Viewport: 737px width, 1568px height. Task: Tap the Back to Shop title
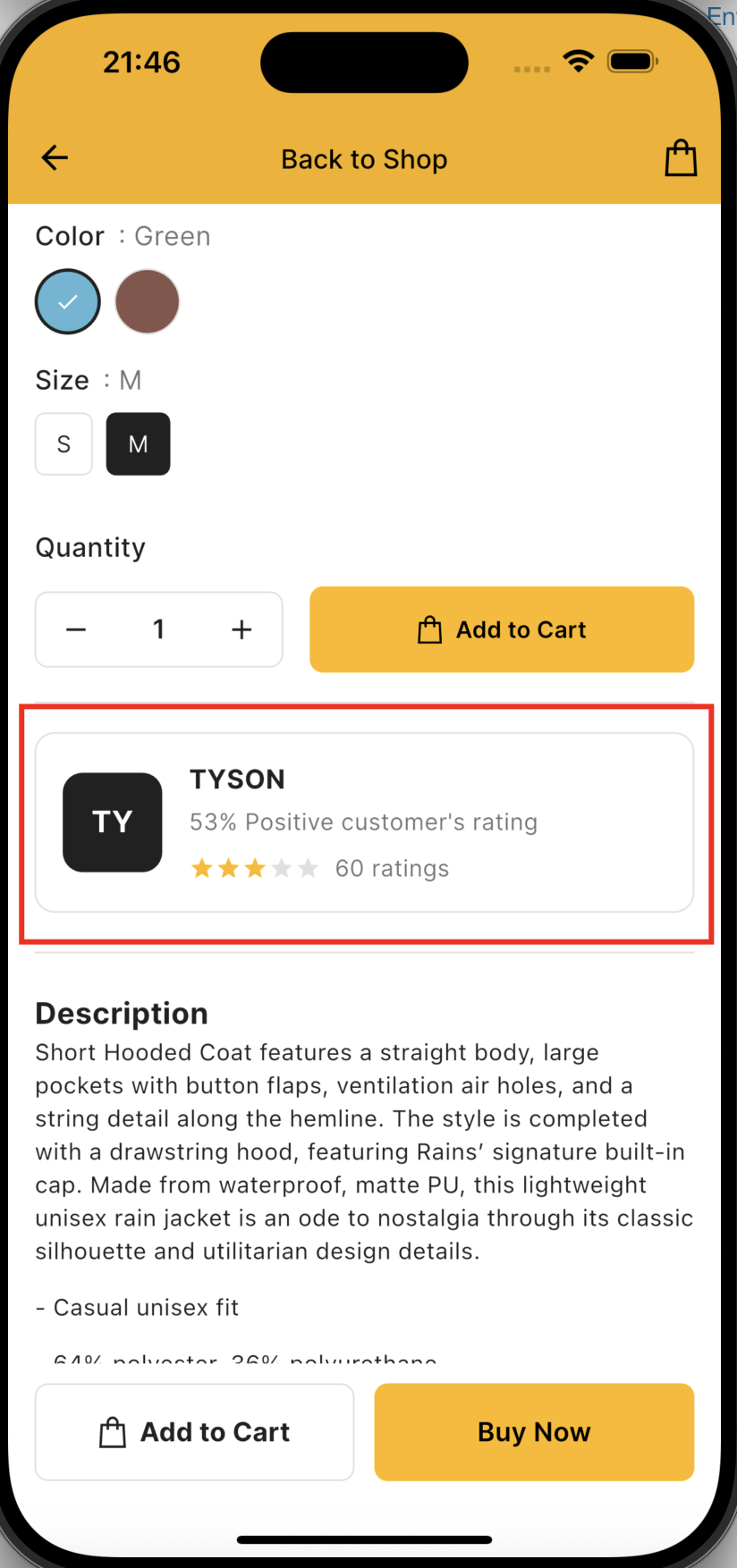pos(364,159)
